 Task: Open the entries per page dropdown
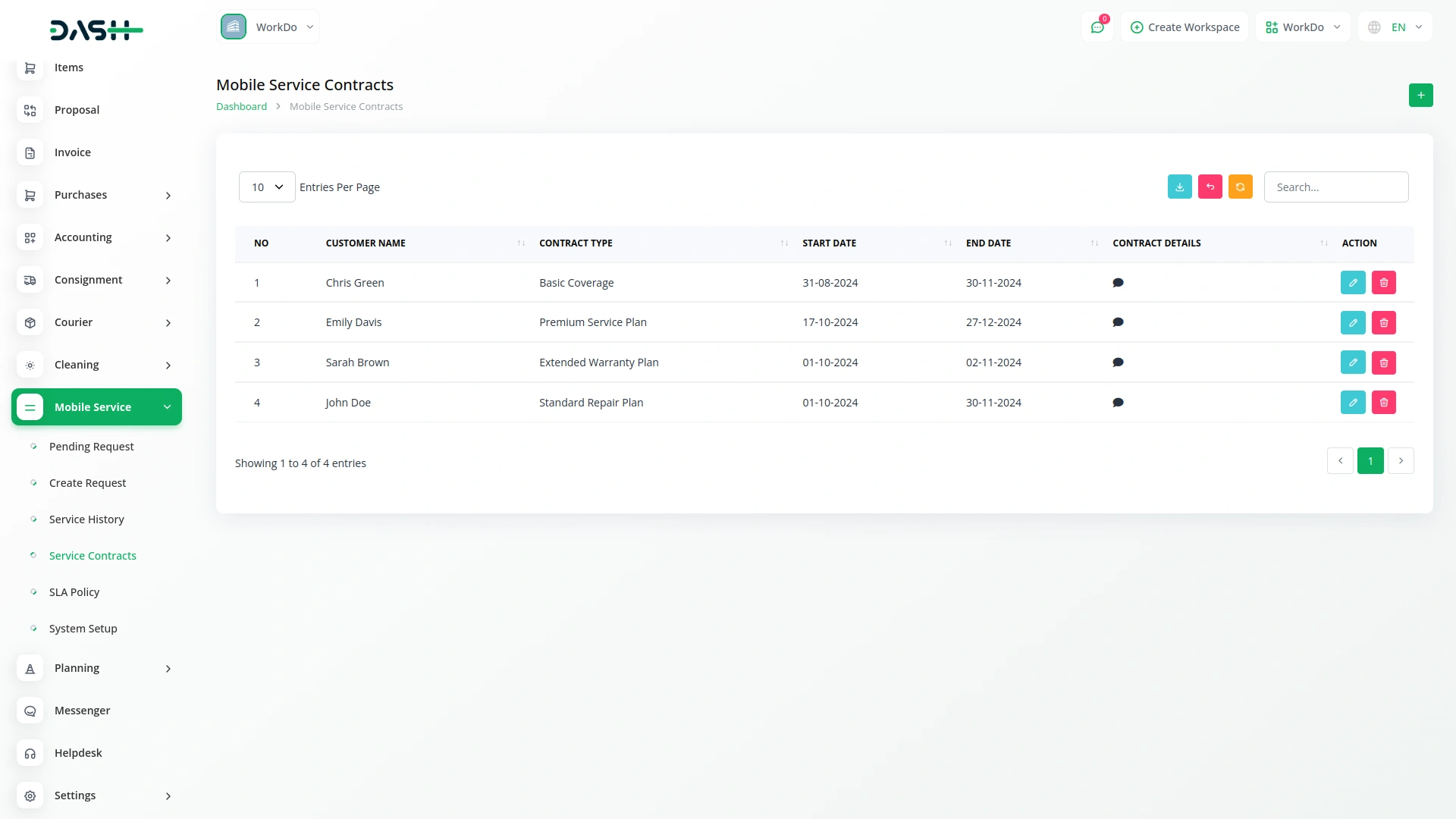pos(267,187)
